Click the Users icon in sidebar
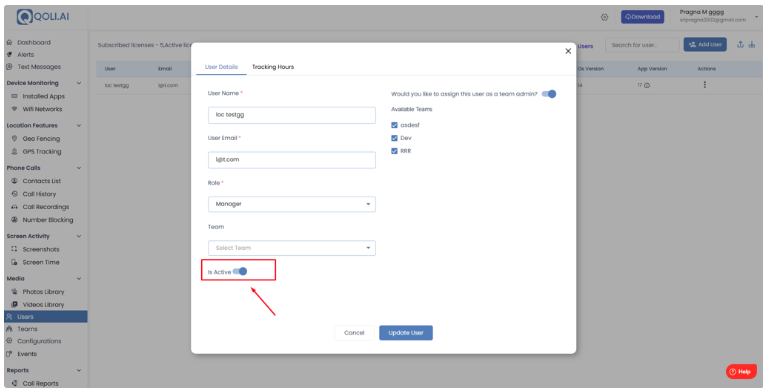The width and height of the screenshot is (763, 388). tap(10, 316)
